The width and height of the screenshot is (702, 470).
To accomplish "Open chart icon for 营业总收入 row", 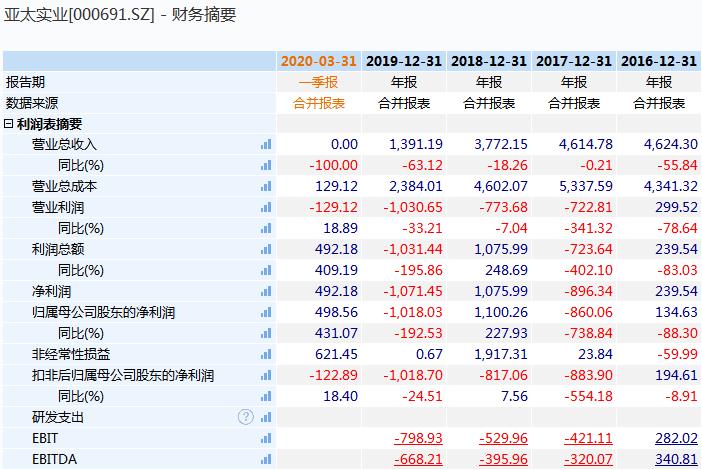I will (x=266, y=145).
